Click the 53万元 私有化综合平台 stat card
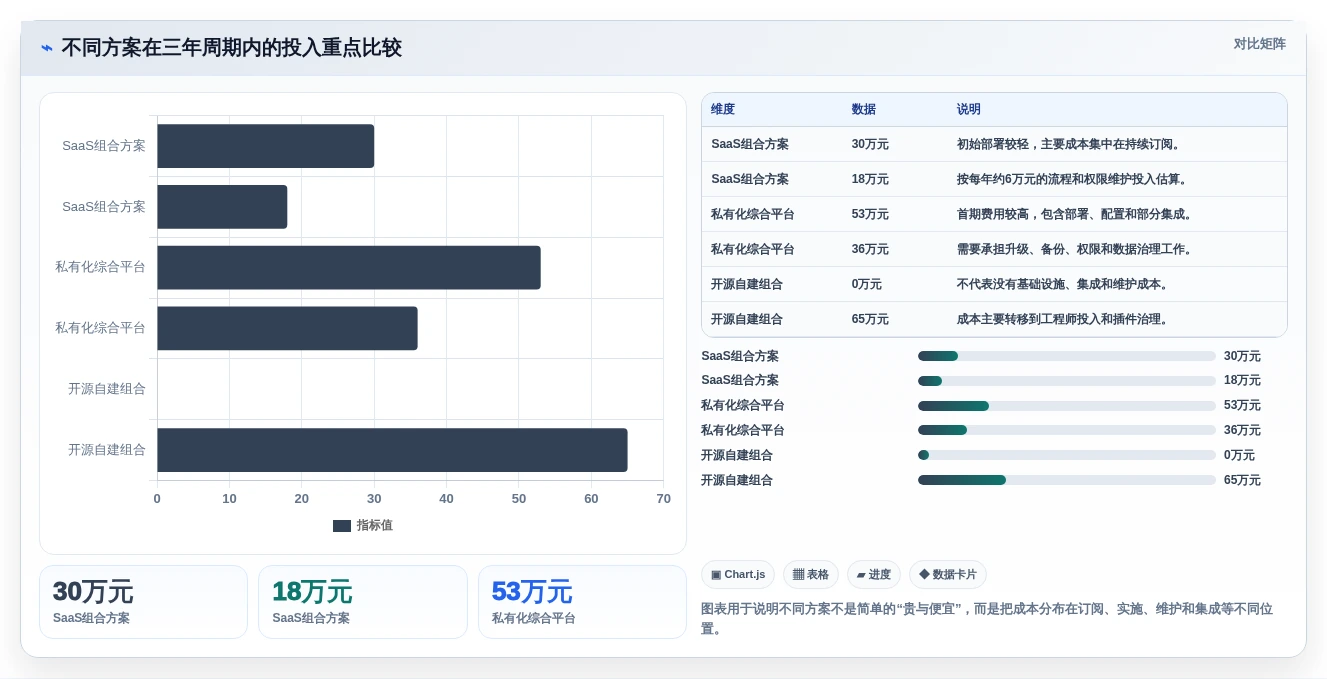 click(582, 602)
